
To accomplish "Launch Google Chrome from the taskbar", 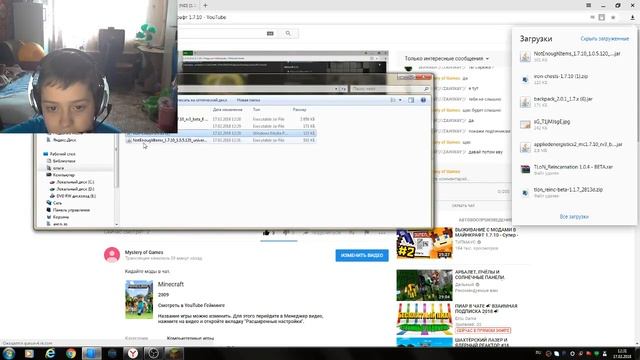I will pos(71,353).
